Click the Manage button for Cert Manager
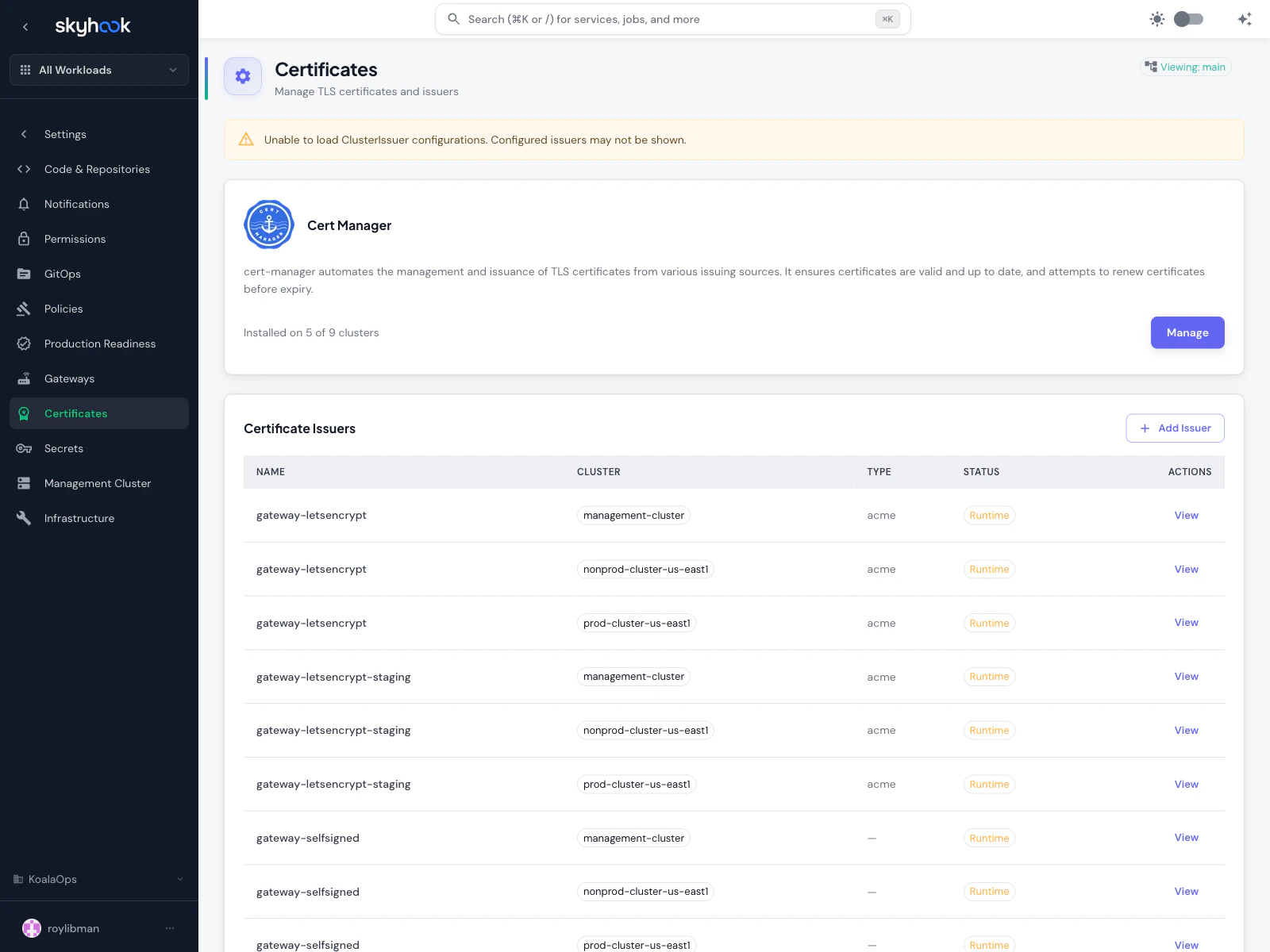 click(1187, 332)
